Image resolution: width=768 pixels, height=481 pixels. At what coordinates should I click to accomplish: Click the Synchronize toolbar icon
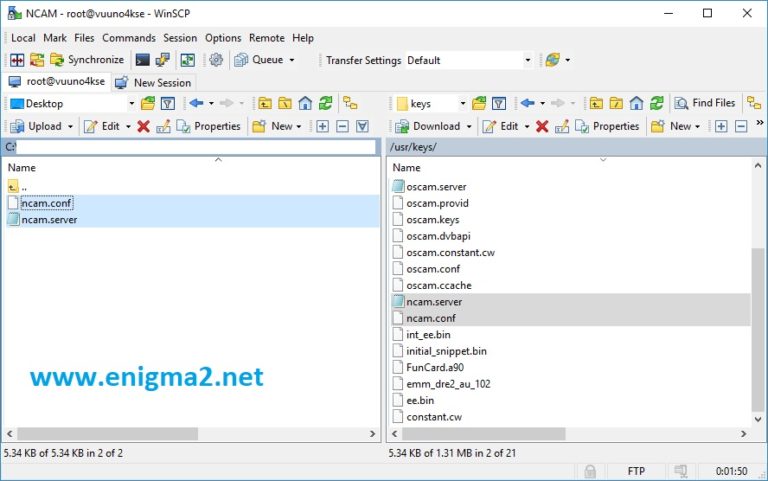[87, 60]
